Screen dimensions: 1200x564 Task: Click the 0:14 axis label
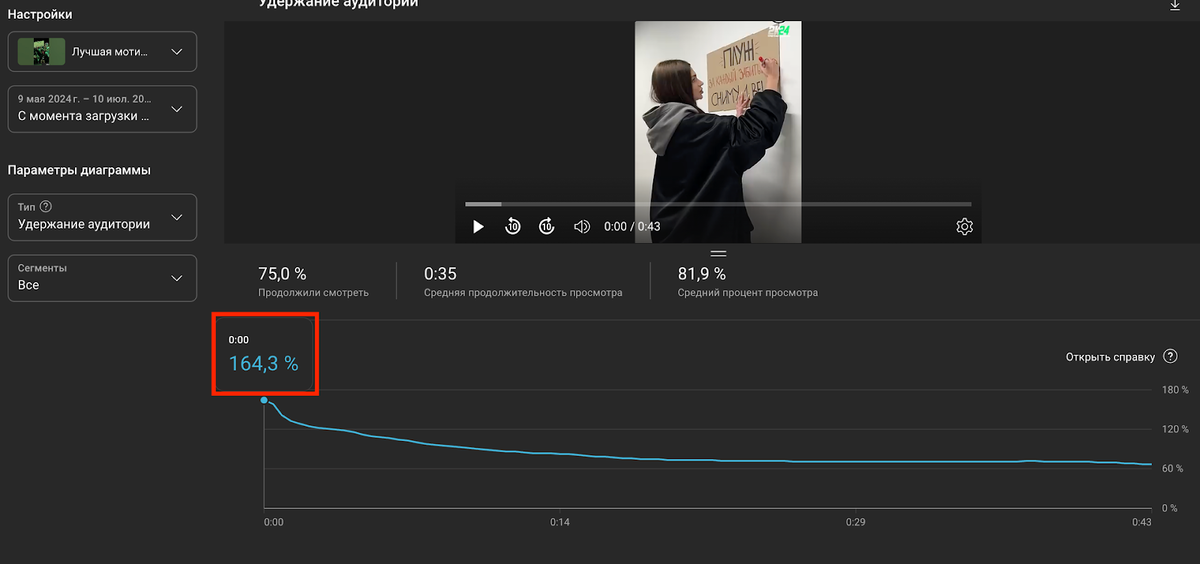[x=560, y=523]
